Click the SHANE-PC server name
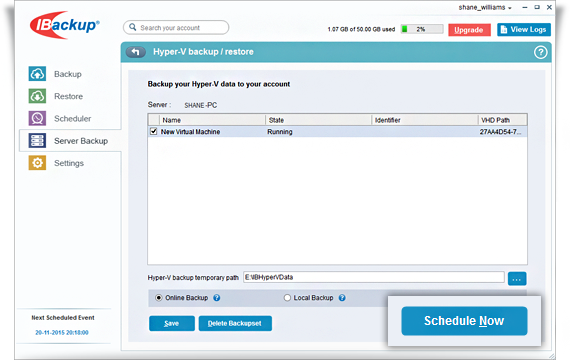This screenshot has width=570, height=360. (201, 105)
